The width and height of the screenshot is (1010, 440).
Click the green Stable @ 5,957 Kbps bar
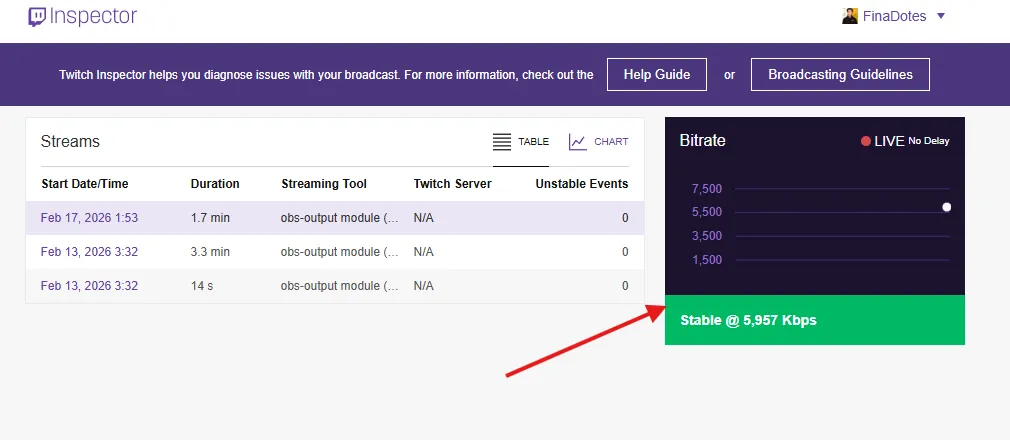tap(814, 320)
